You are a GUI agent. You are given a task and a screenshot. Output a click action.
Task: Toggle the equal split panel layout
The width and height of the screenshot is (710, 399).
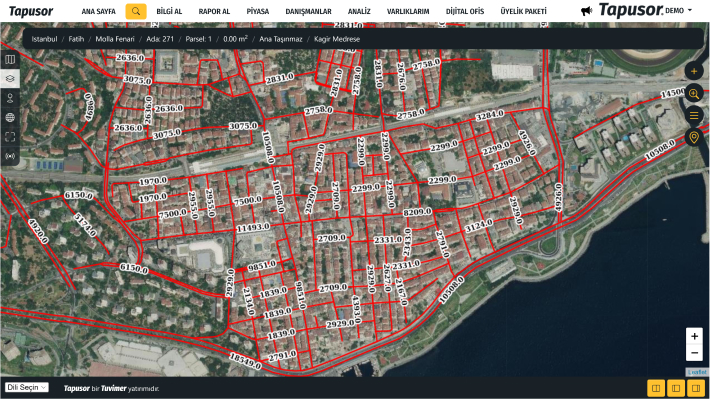click(x=656, y=388)
